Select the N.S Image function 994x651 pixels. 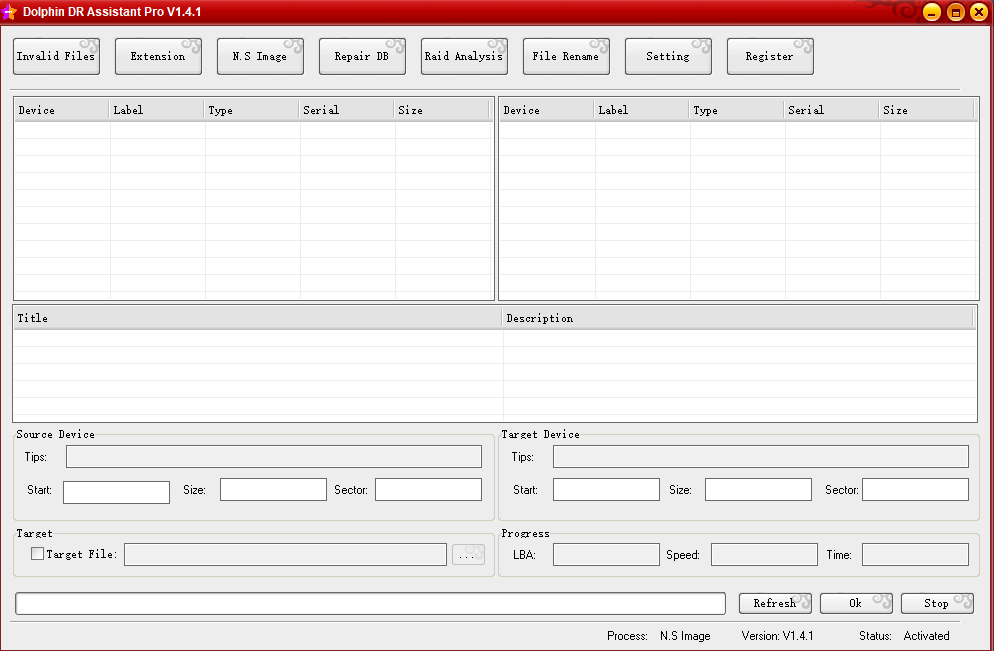(x=261, y=56)
